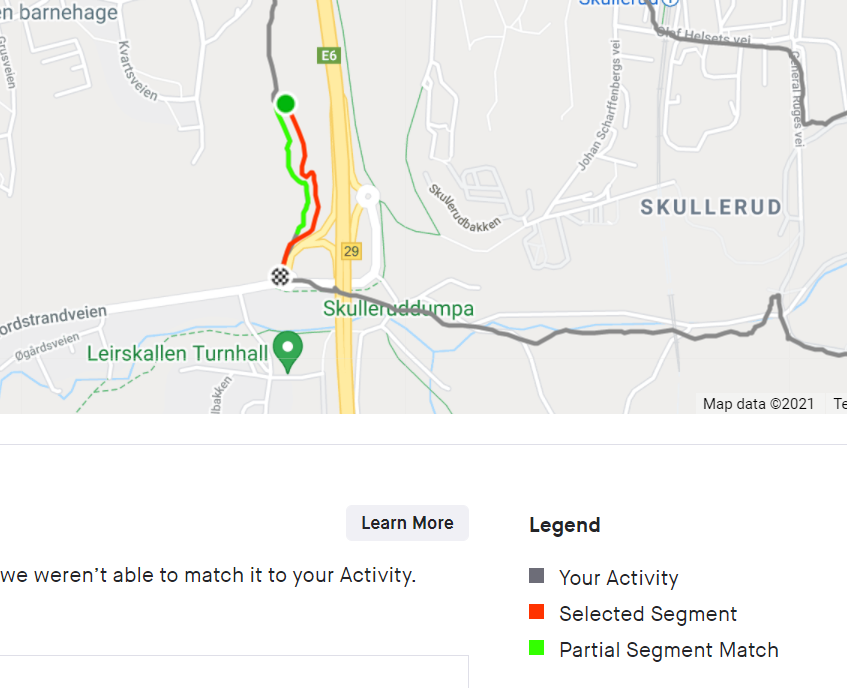Click the route 29 road badge
The image size is (847, 688).
[x=351, y=251]
